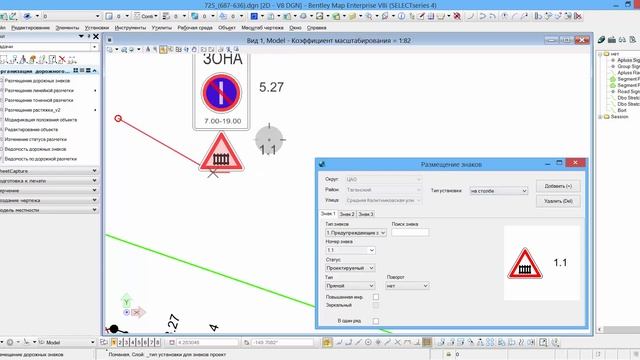Image resolution: width=640 pixels, height=360 pixels.
Task: Toggle the 'Повышенная инф.' checkbox
Action: (x=376, y=297)
